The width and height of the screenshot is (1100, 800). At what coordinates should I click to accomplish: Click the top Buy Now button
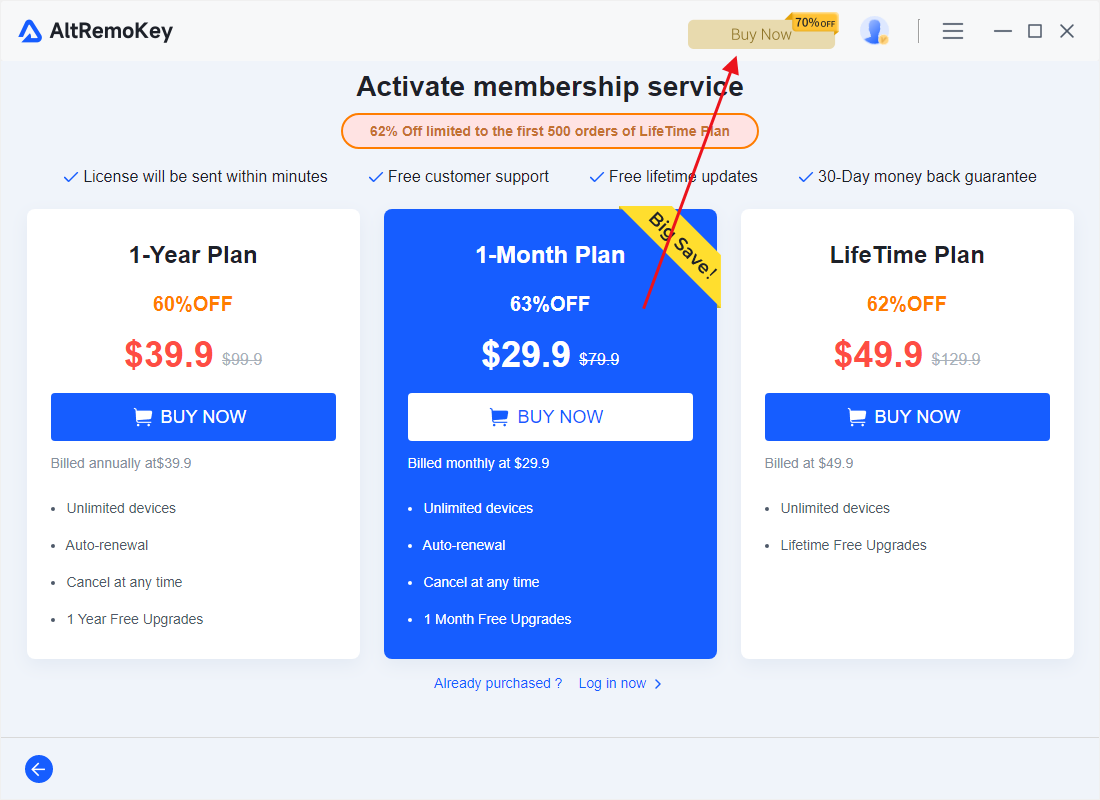(x=761, y=34)
